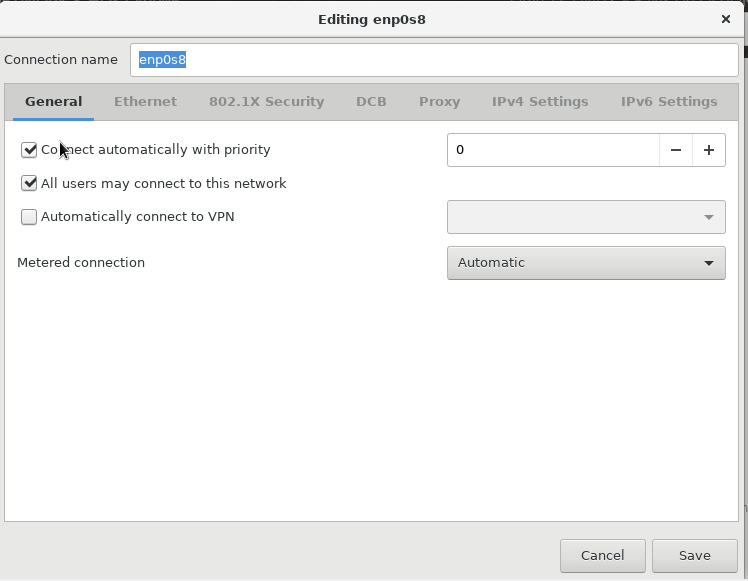Switch to the General tab
Image resolution: width=748 pixels, height=581 pixels.
coord(53,102)
